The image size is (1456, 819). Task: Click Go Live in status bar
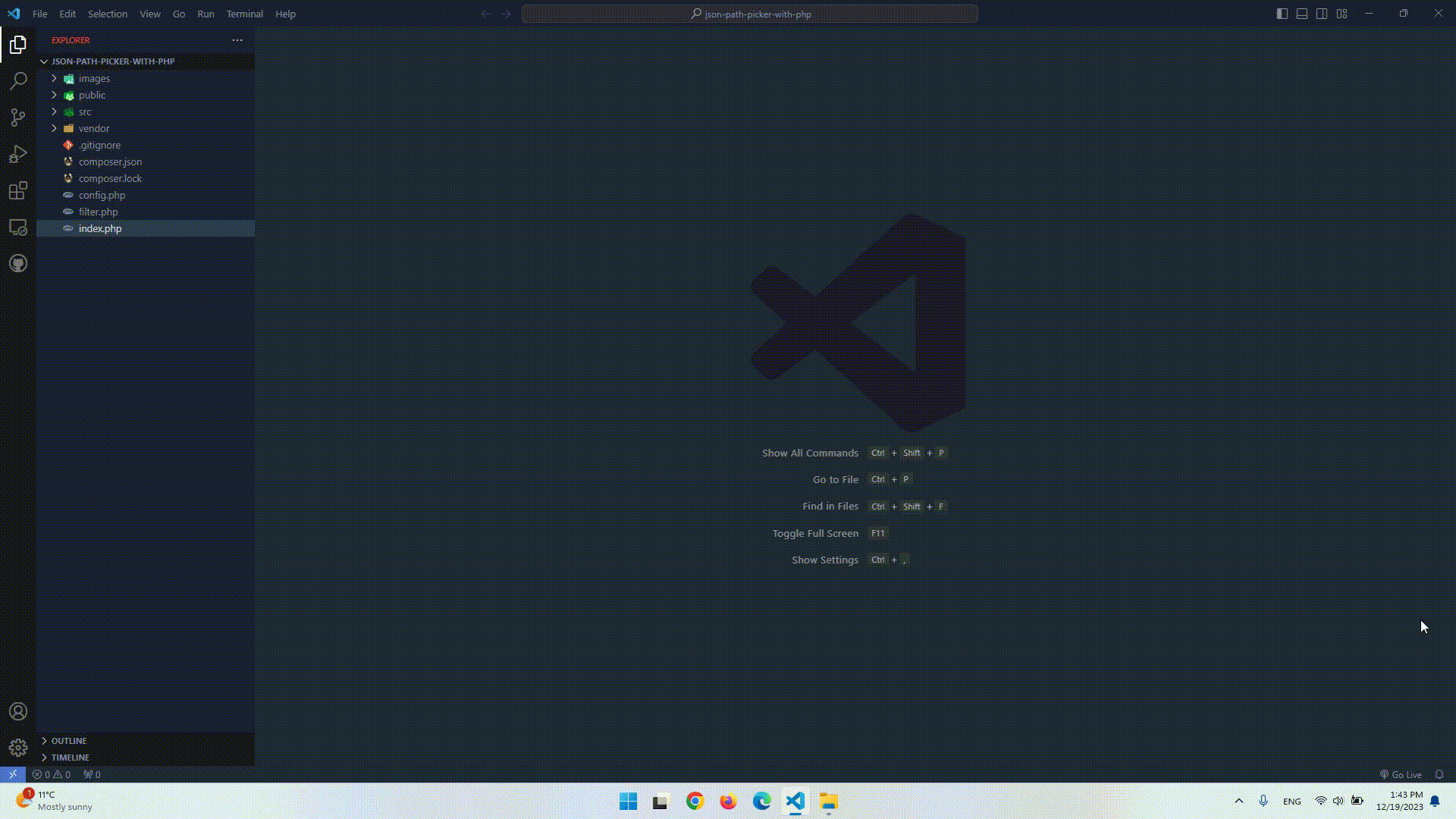1401,774
